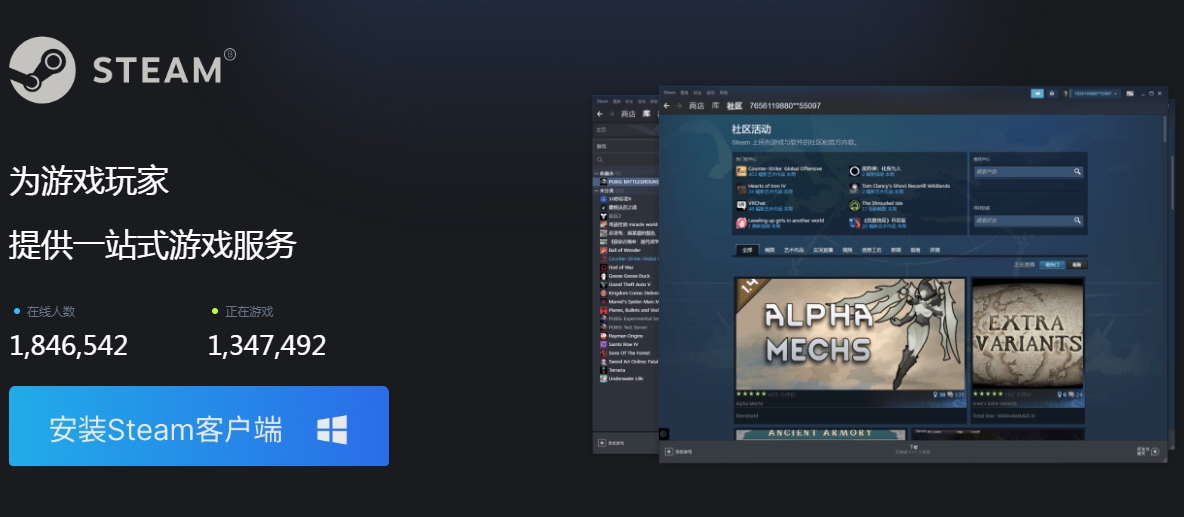The image size is (1184, 517).
Task: Click the Steam logo at top left
Action: (x=42, y=69)
